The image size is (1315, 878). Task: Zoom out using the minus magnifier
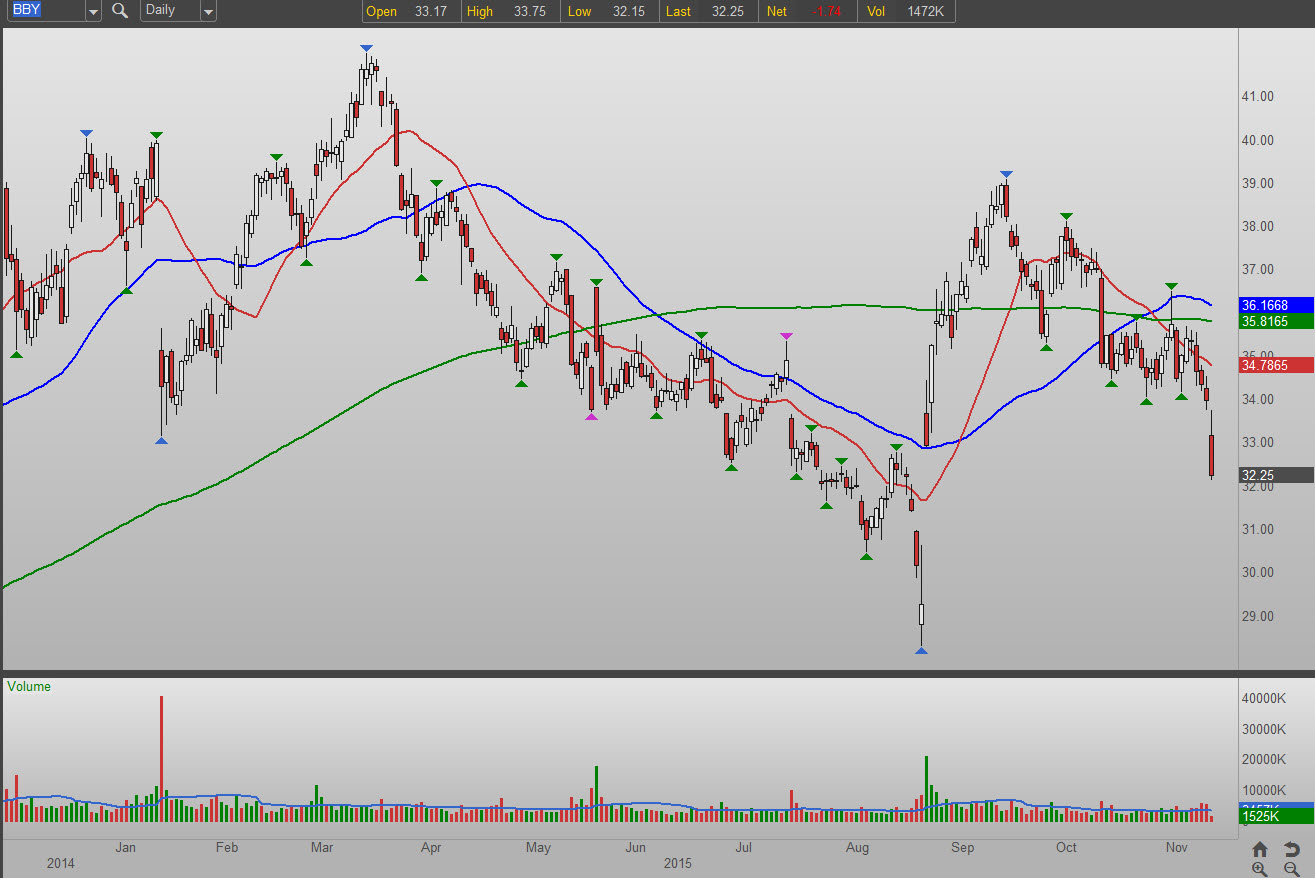[1291, 869]
